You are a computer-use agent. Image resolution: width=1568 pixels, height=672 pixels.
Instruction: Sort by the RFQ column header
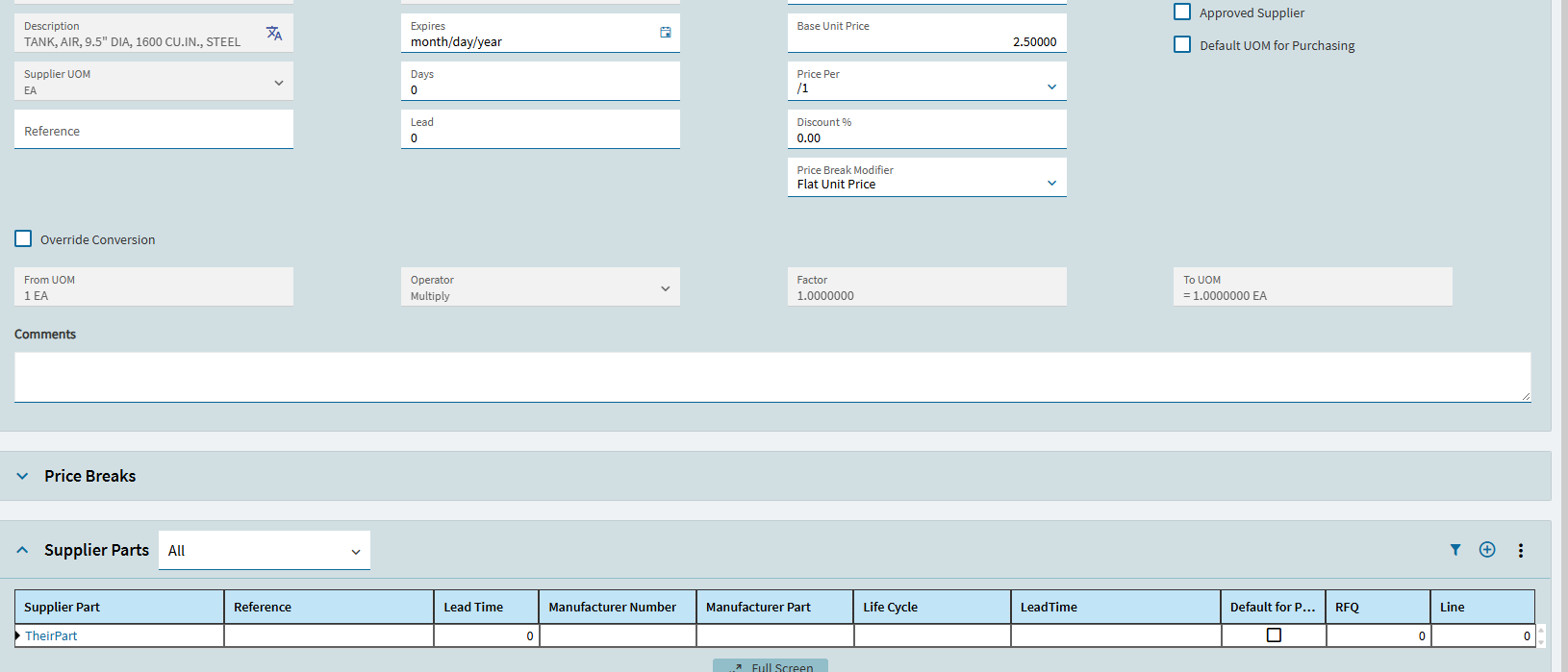(x=1378, y=607)
